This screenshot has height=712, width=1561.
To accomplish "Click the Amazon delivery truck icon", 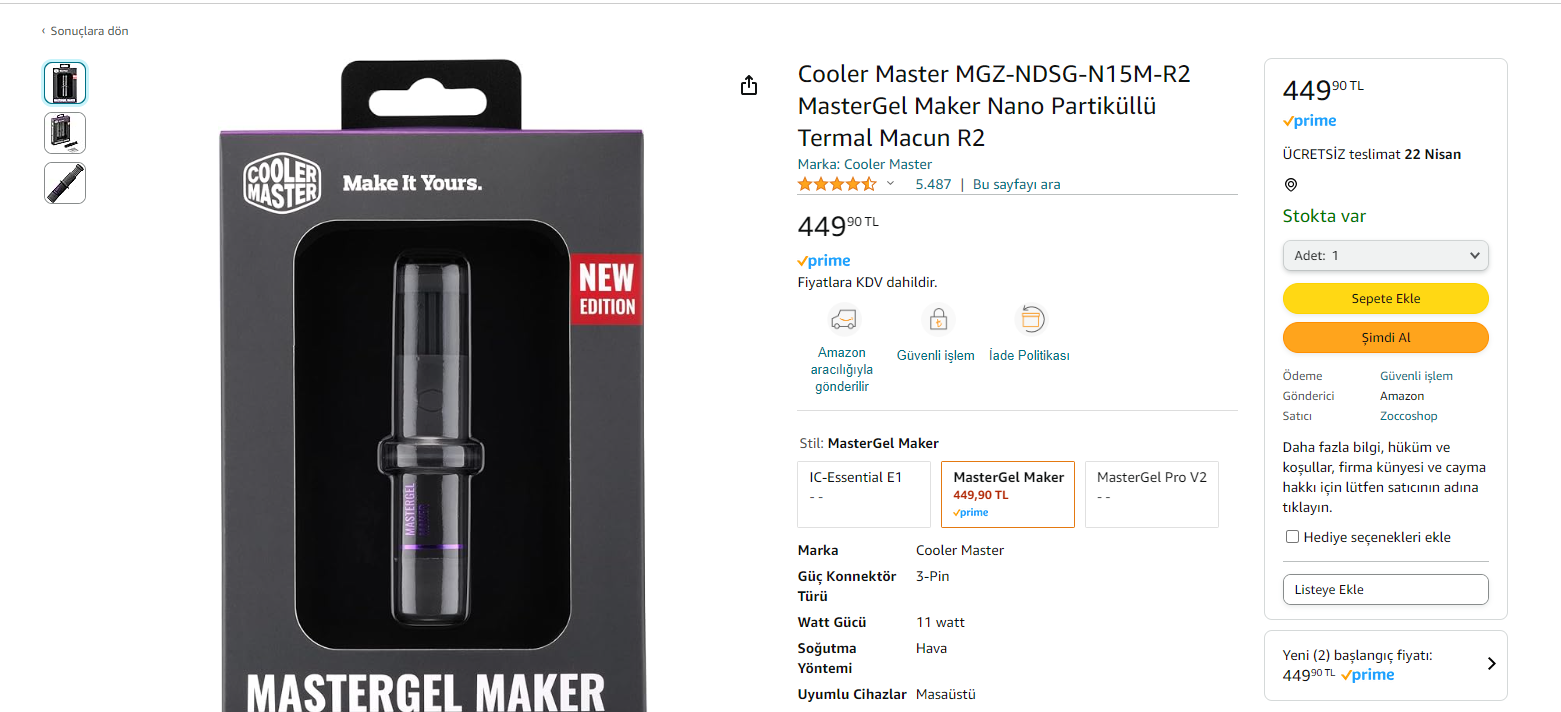I will [843, 320].
